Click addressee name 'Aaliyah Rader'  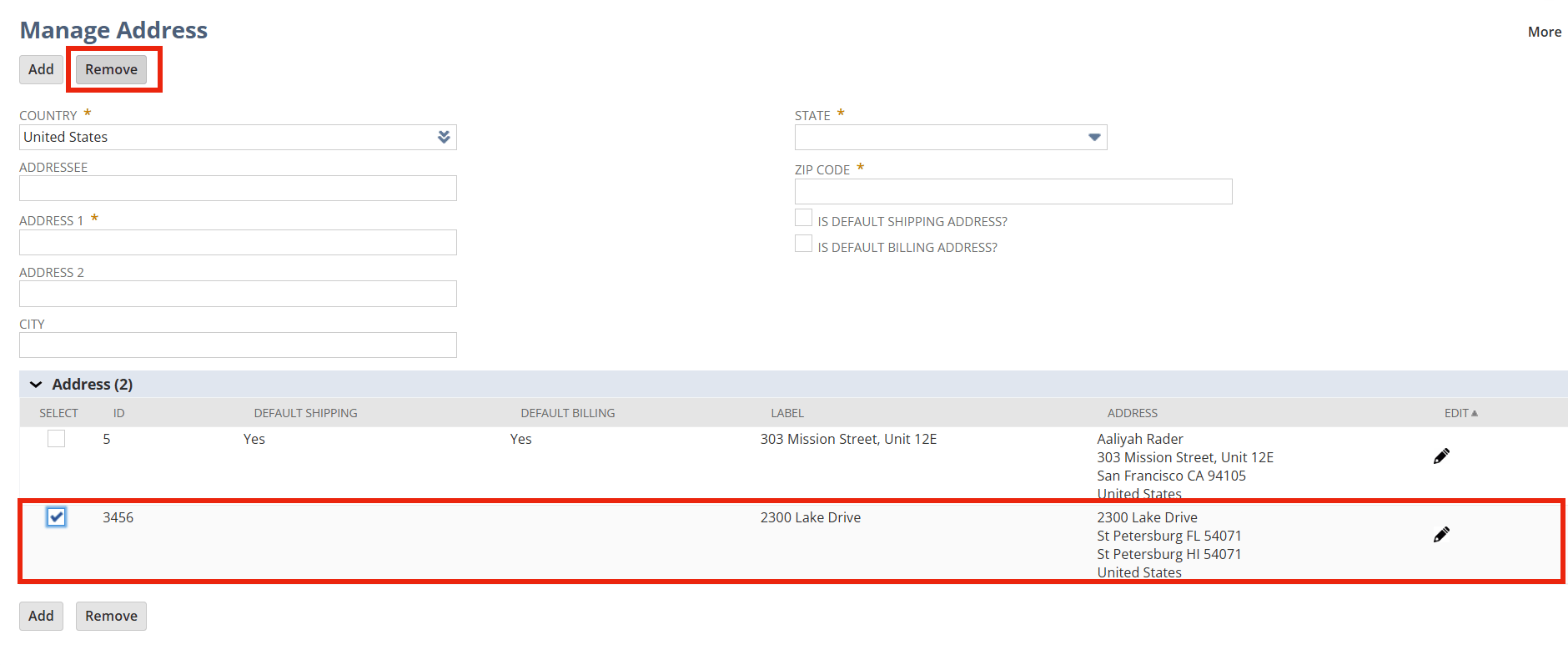click(1139, 439)
